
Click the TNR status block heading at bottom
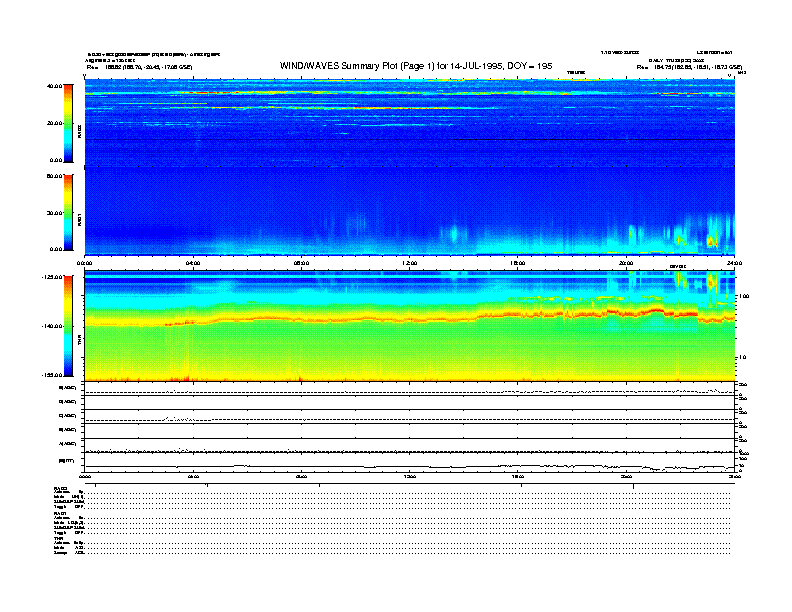click(x=58, y=538)
